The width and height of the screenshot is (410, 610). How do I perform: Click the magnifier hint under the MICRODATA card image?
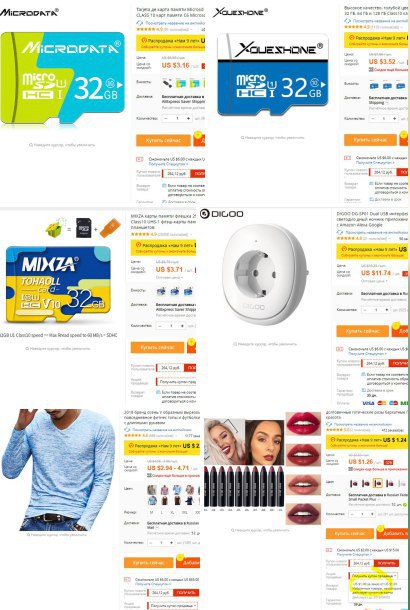[x=62, y=145]
